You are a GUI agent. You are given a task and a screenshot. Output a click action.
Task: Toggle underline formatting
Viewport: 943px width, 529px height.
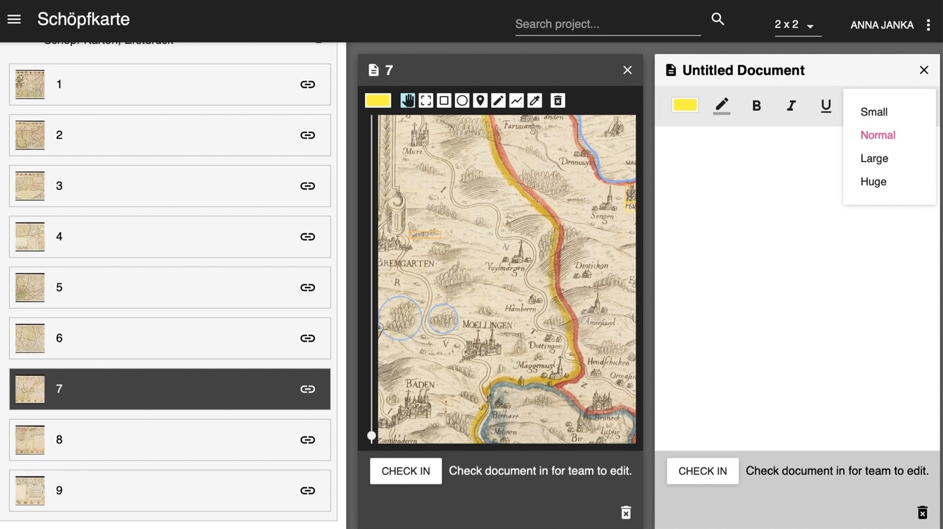pyautogui.click(x=826, y=106)
